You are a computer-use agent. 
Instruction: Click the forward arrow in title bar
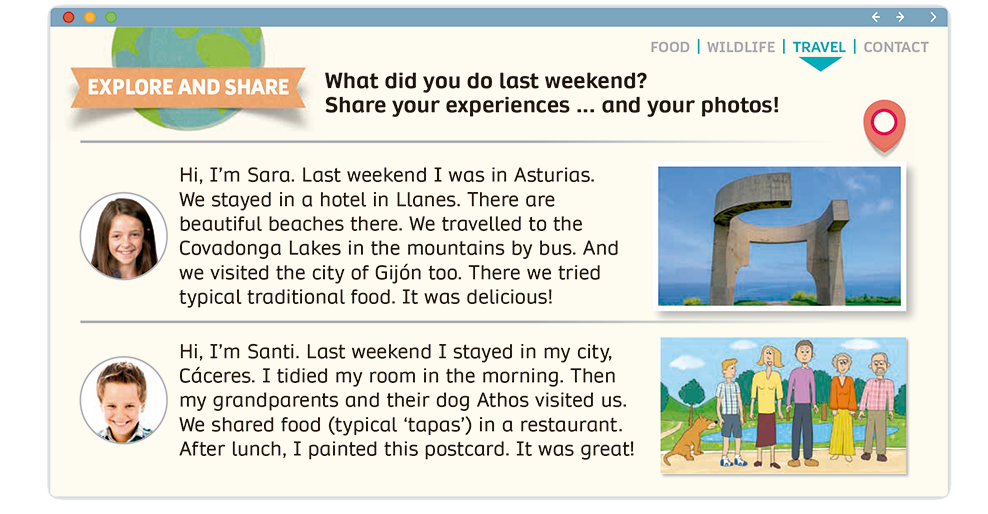[900, 17]
